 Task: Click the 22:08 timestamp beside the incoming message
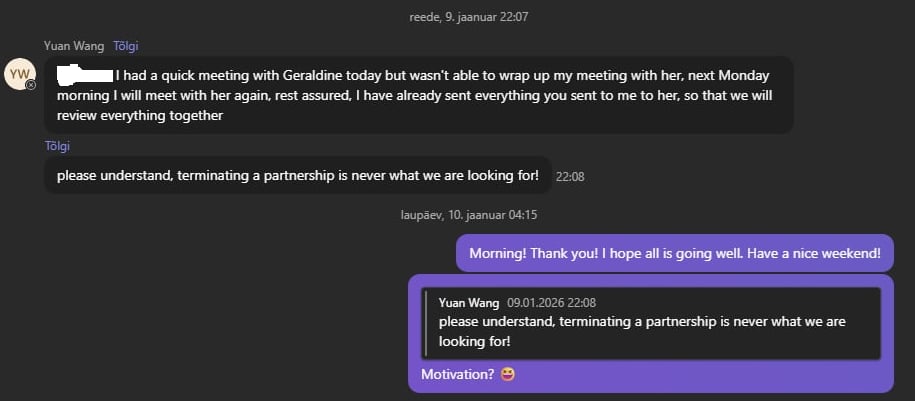570,177
